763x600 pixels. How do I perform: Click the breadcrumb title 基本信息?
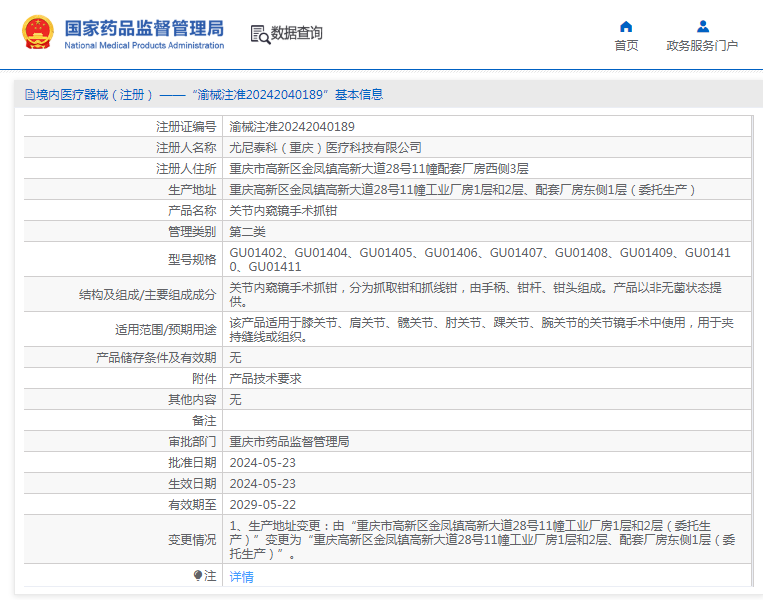click(x=359, y=94)
